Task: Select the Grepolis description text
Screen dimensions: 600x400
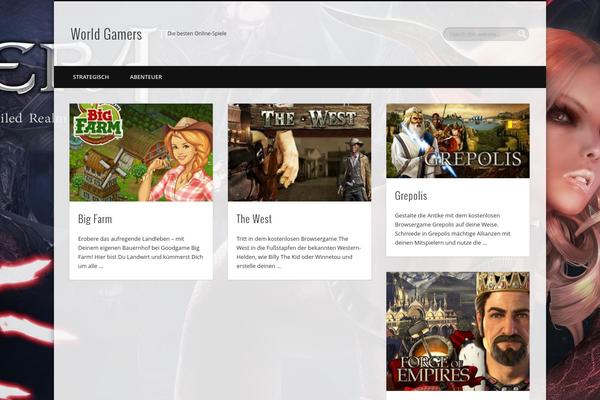Action: click(x=453, y=229)
